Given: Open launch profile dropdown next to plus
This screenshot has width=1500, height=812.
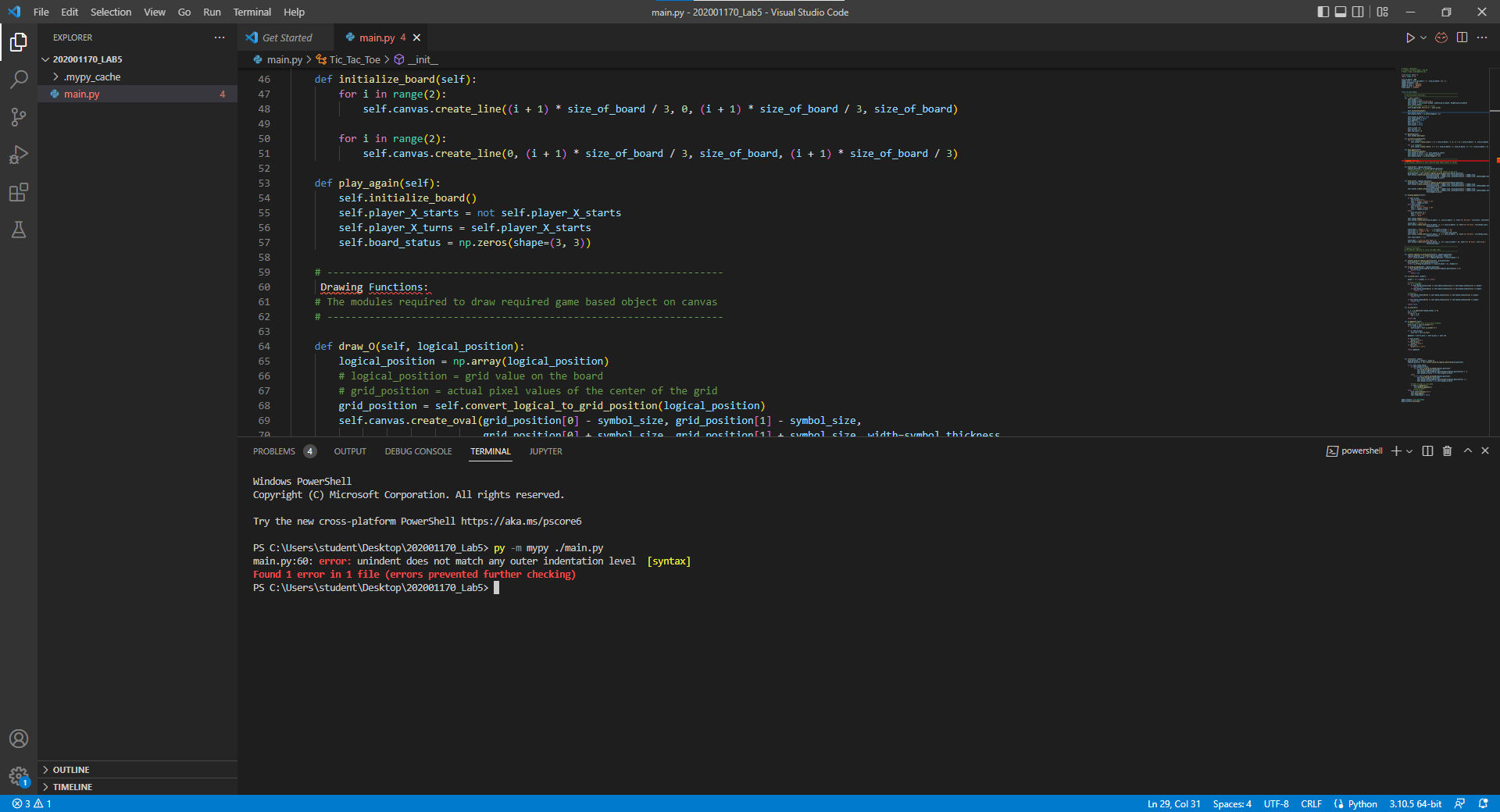Looking at the screenshot, I should point(1409,451).
